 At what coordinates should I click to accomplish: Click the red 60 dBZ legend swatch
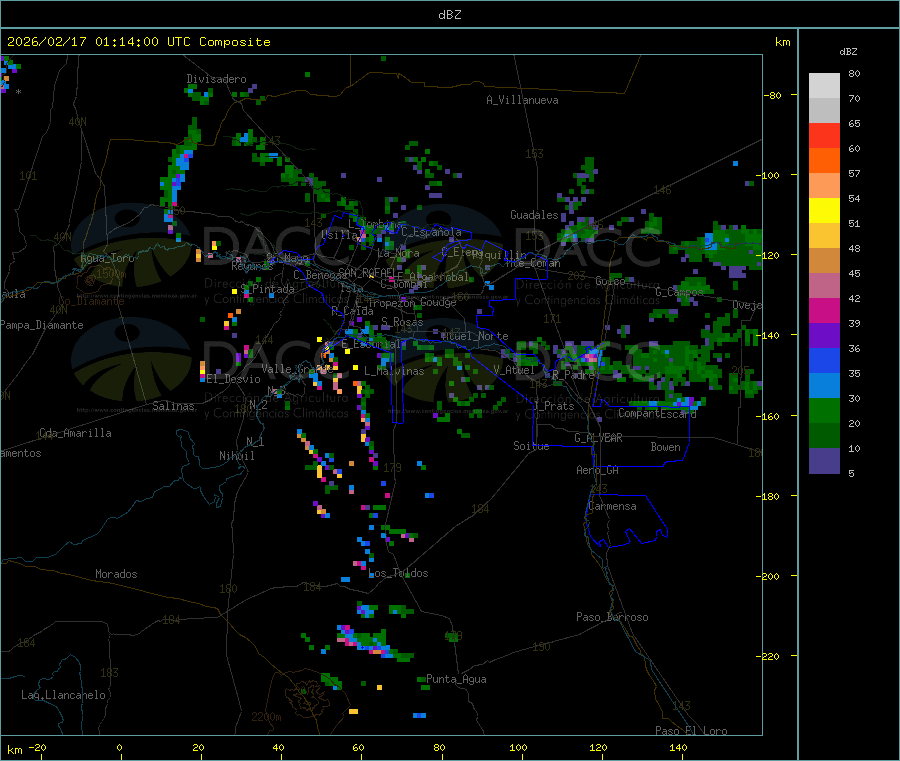tap(824, 135)
